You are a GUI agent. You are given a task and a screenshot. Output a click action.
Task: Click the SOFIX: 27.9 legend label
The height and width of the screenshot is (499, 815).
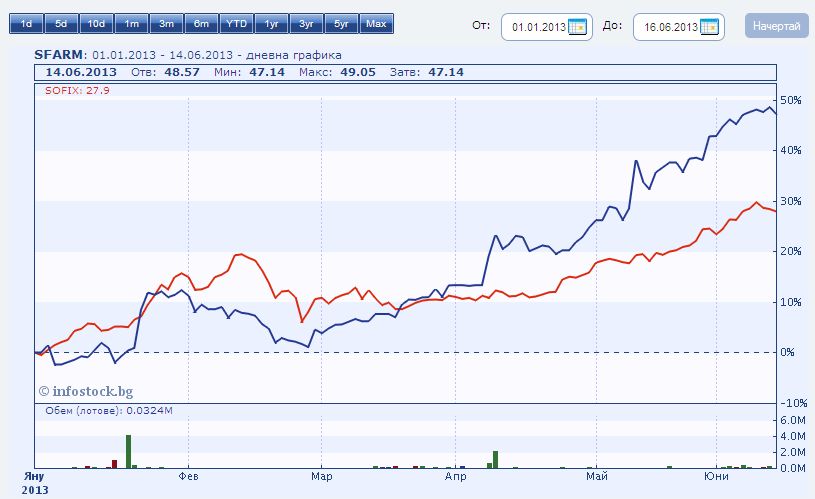coord(77,90)
